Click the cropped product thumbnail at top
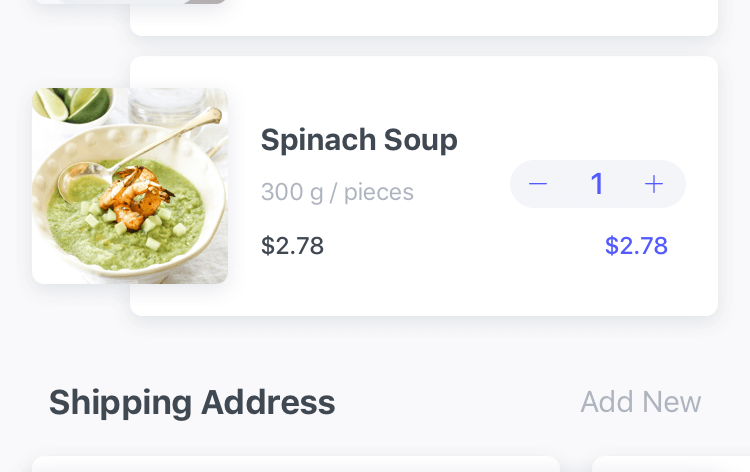This screenshot has width=750, height=472. [x=130, y=2]
